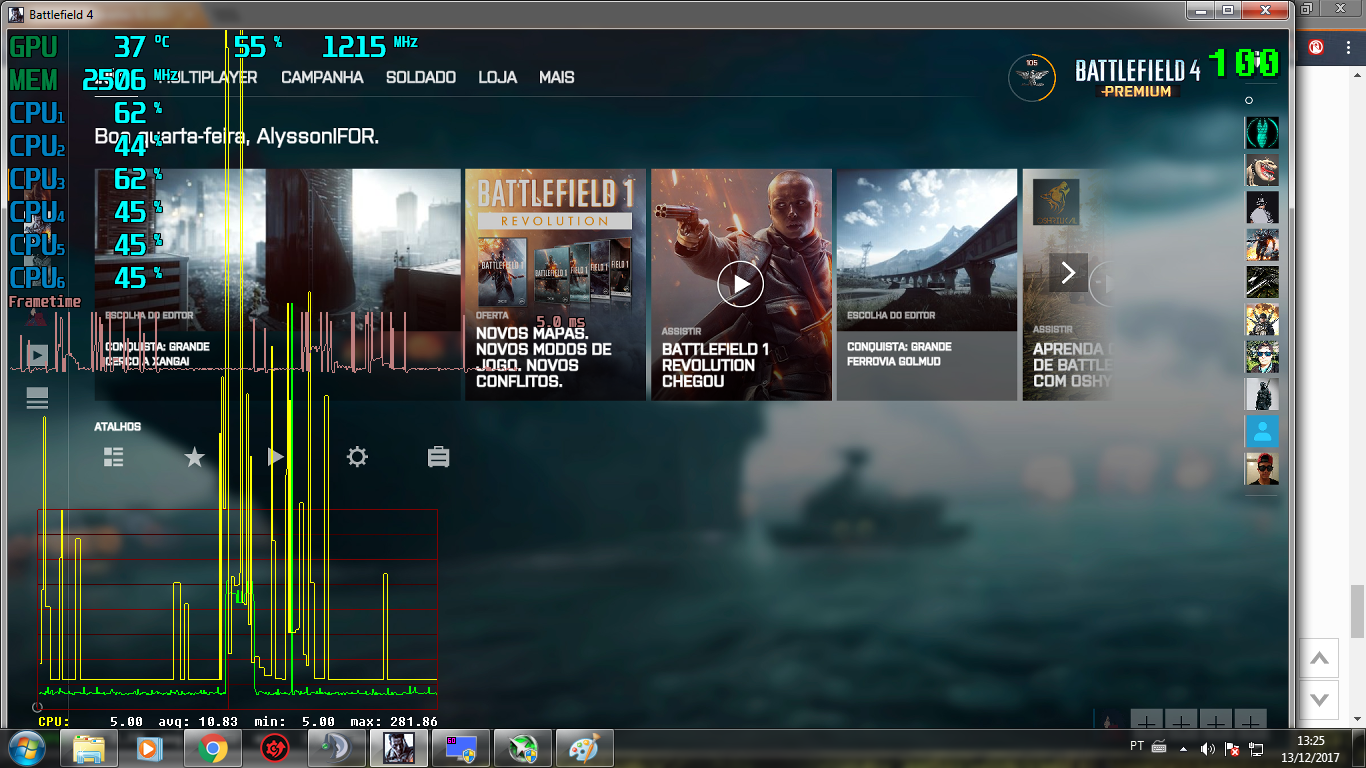The image size is (1366, 768).
Task: Click the Chrome page vertical scrollbar thumb
Action: pyautogui.click(x=1358, y=611)
